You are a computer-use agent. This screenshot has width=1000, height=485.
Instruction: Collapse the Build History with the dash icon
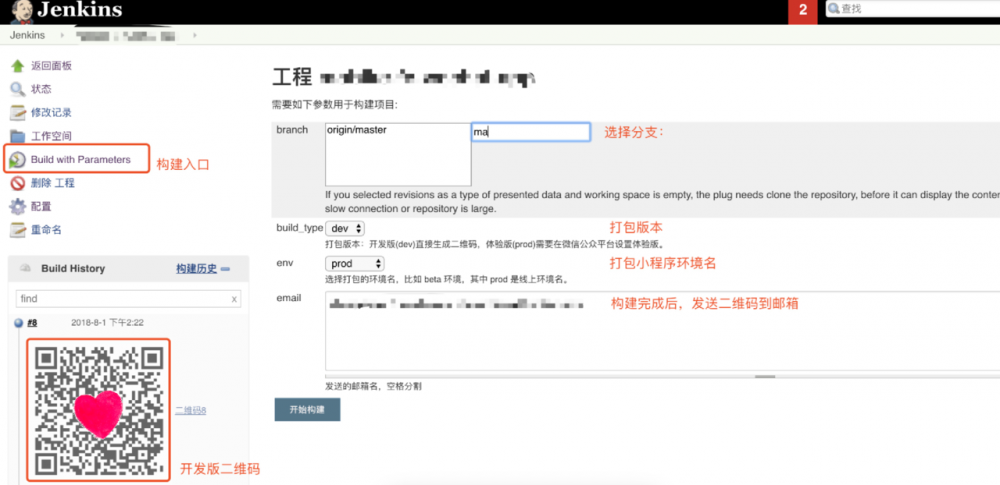(225, 269)
